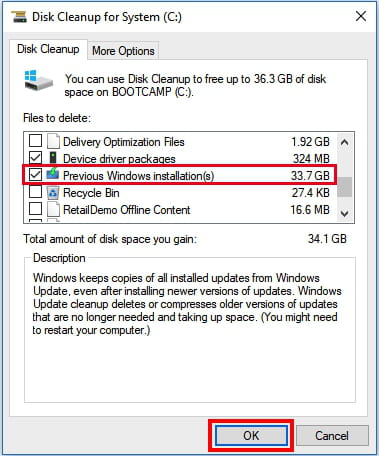Check the Recycle Bin checkbox
Screen dimensions: 379x456
tap(35, 192)
